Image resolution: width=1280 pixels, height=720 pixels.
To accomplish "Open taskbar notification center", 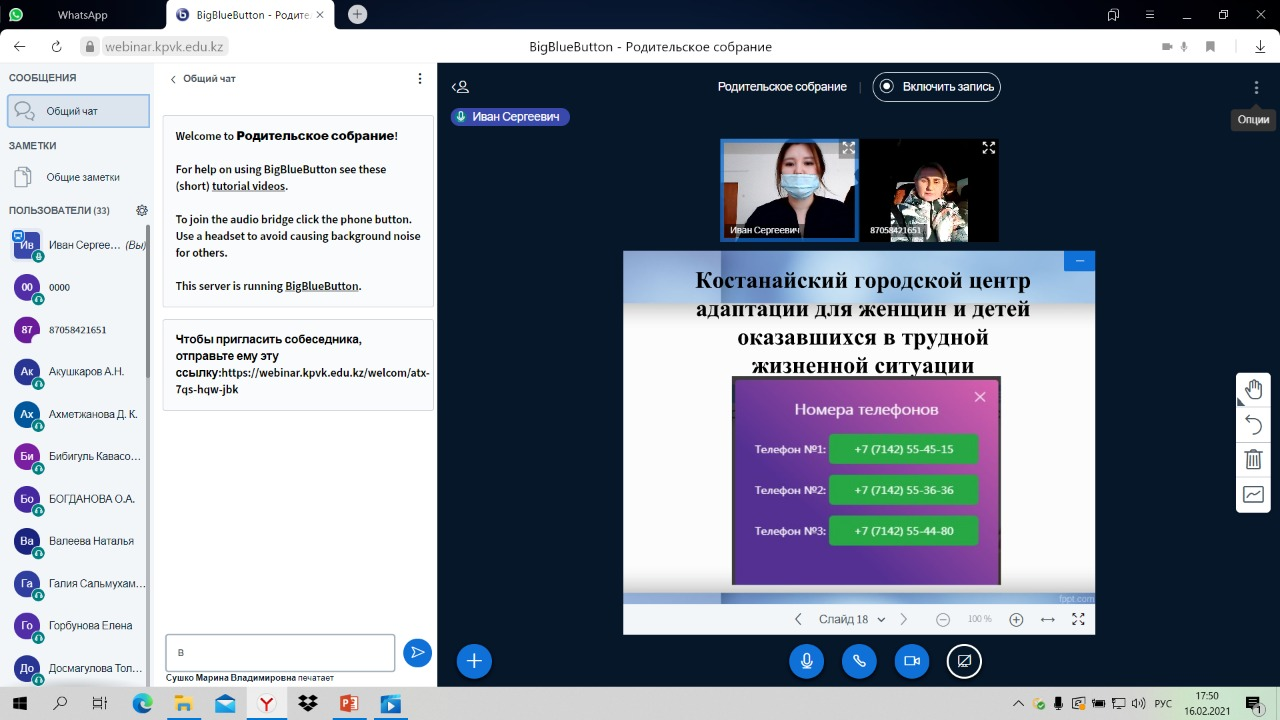I will click(1253, 704).
